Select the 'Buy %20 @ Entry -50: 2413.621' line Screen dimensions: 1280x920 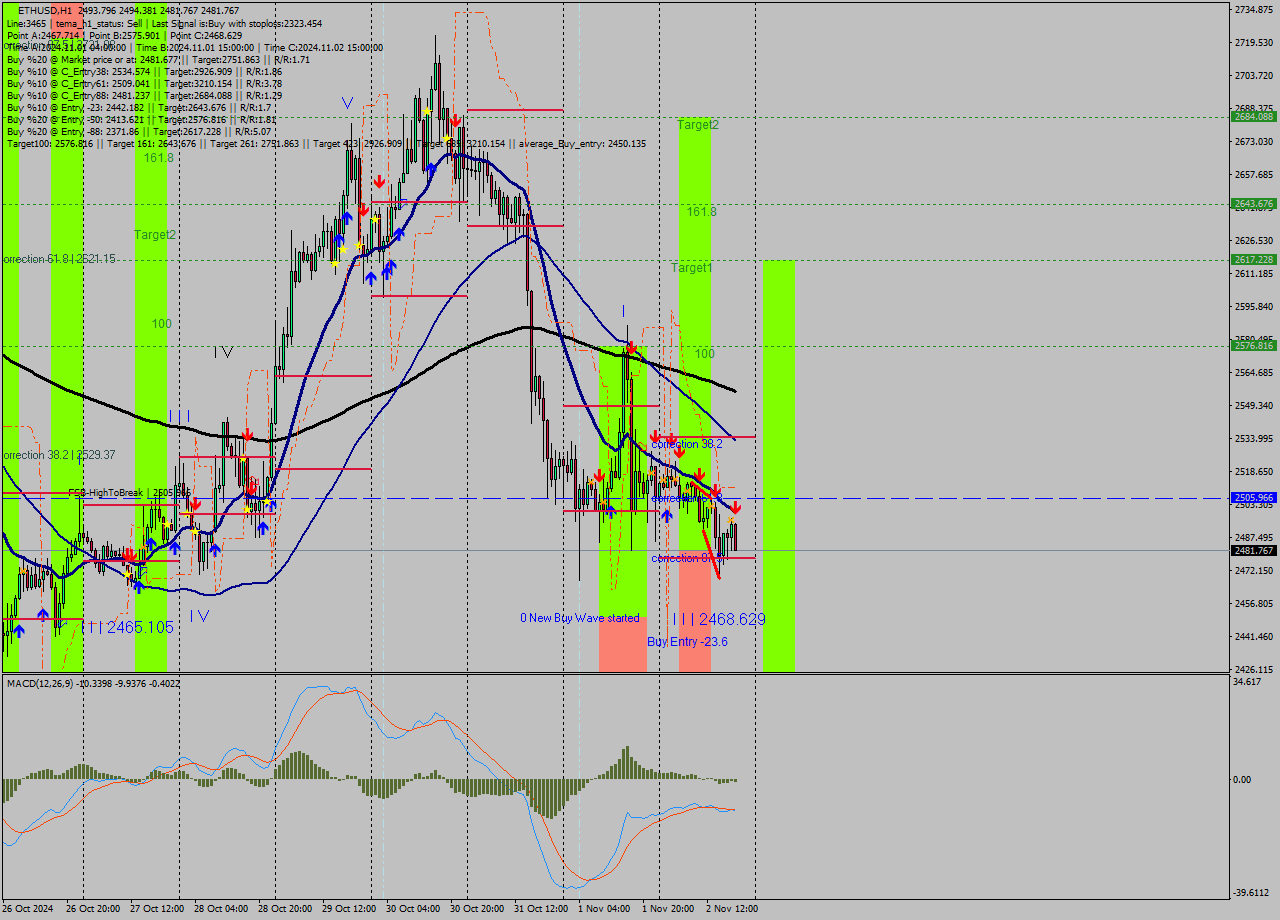tap(142, 119)
